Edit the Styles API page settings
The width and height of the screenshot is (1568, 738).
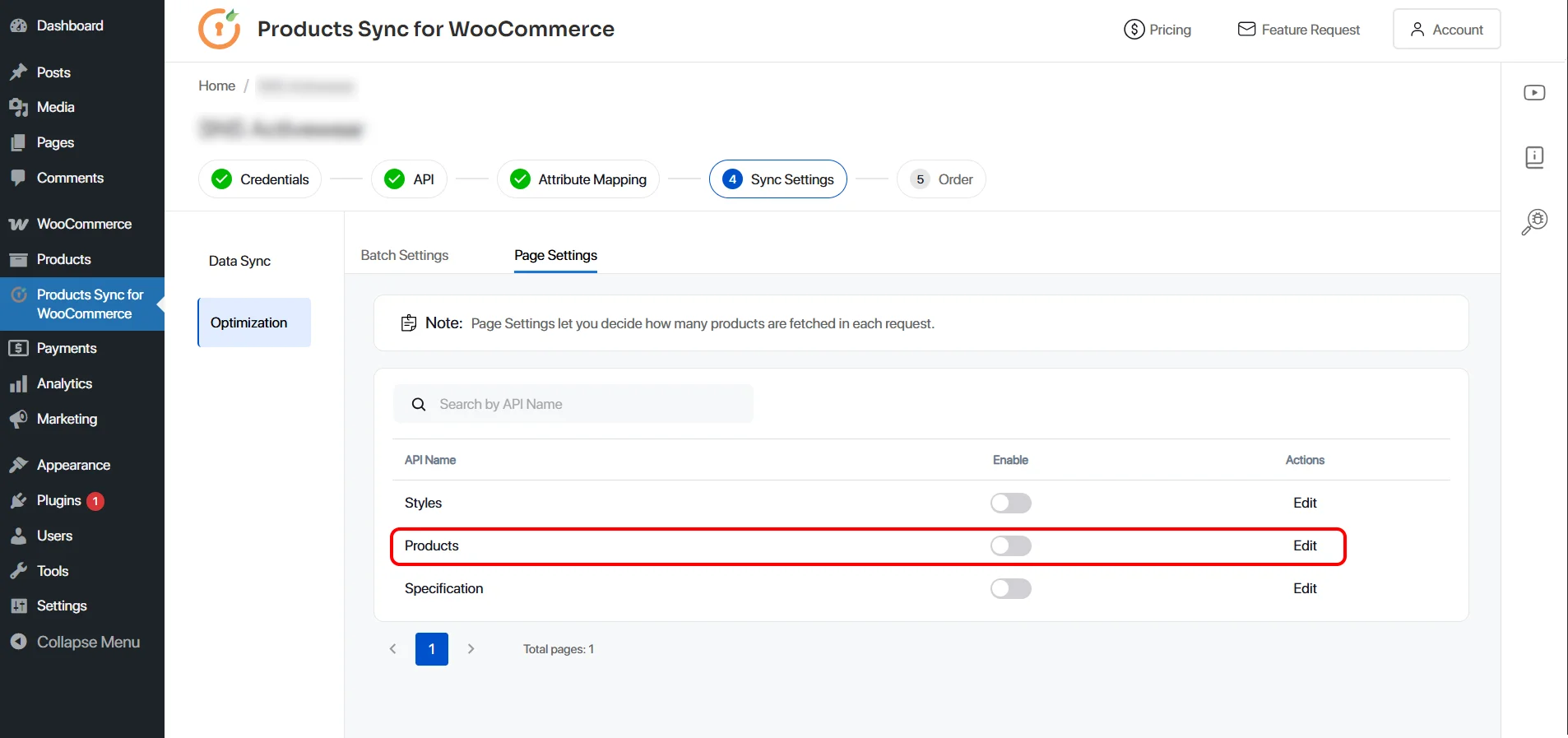(x=1305, y=503)
